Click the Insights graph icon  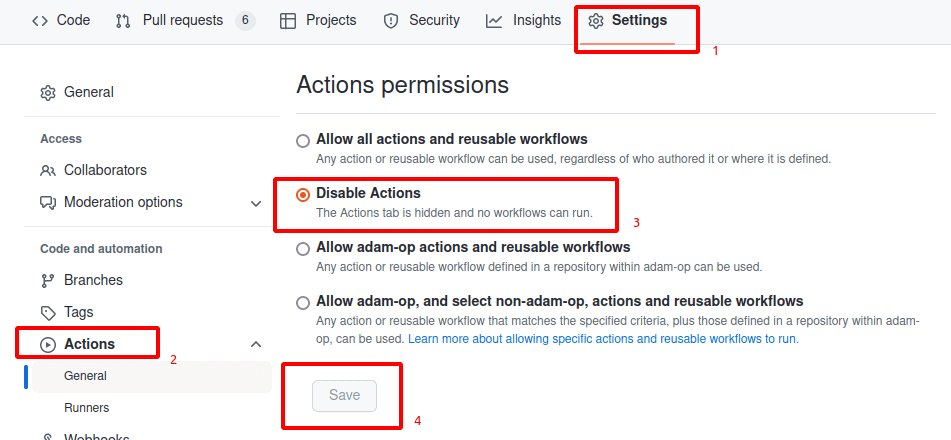pyautogui.click(x=494, y=21)
